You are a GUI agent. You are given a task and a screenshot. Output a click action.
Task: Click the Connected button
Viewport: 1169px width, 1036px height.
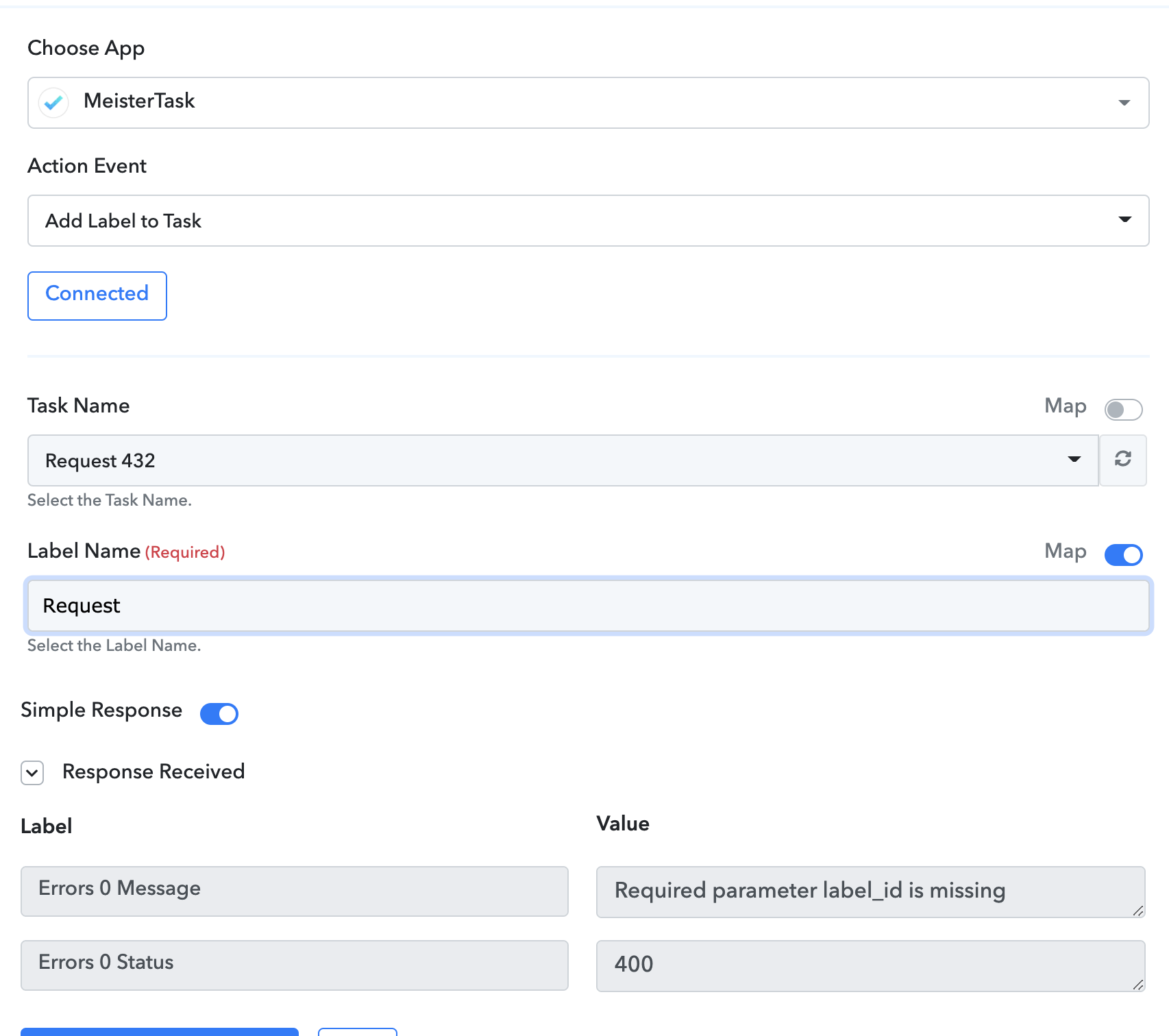[x=97, y=295]
